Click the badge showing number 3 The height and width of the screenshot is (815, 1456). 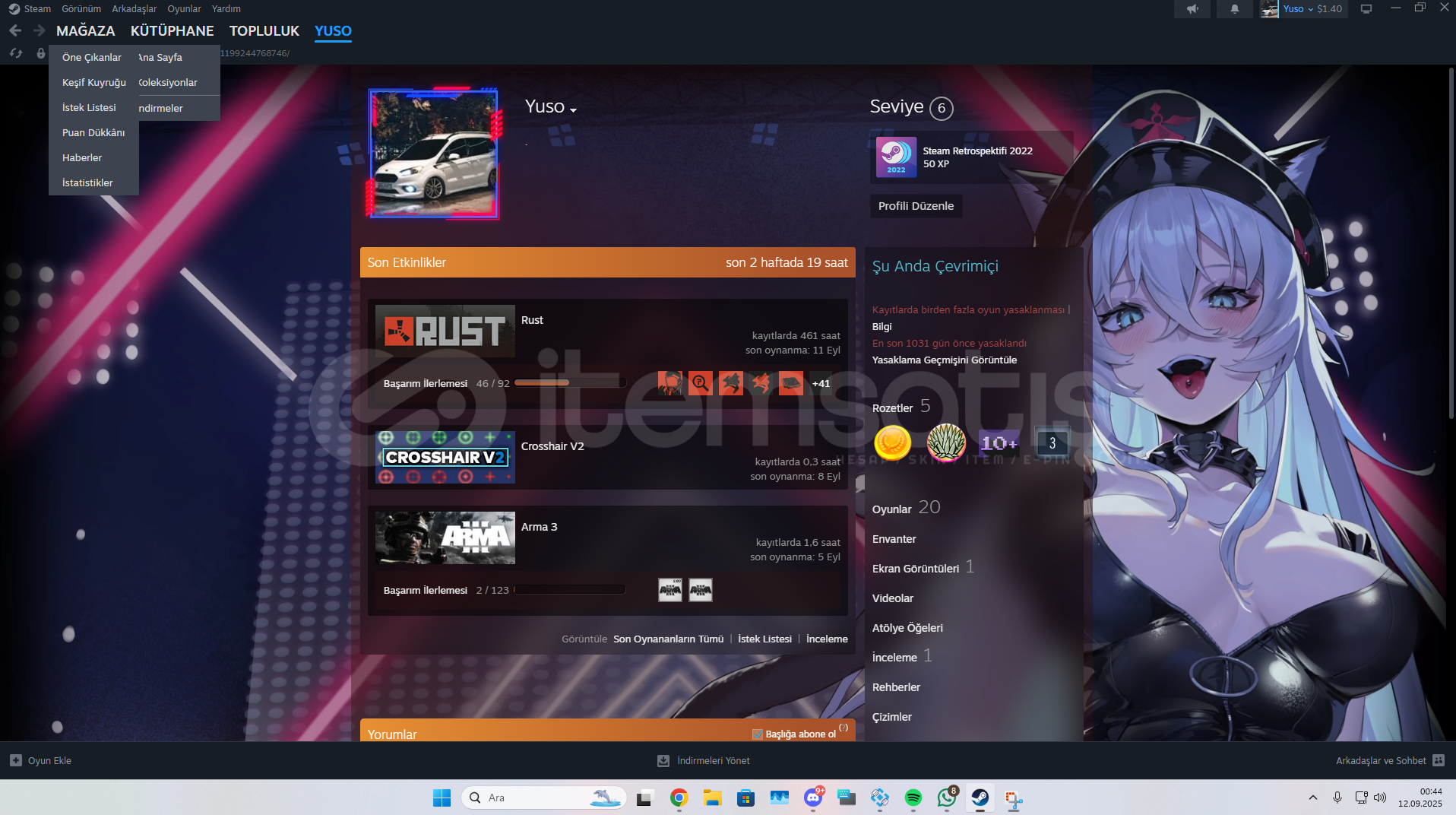pos(1052,442)
